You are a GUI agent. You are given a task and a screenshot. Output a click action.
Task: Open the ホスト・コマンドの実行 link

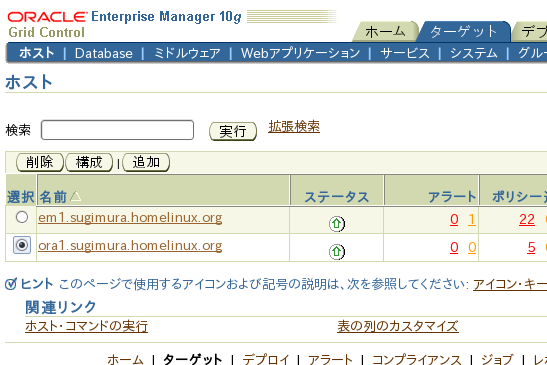pos(87,326)
